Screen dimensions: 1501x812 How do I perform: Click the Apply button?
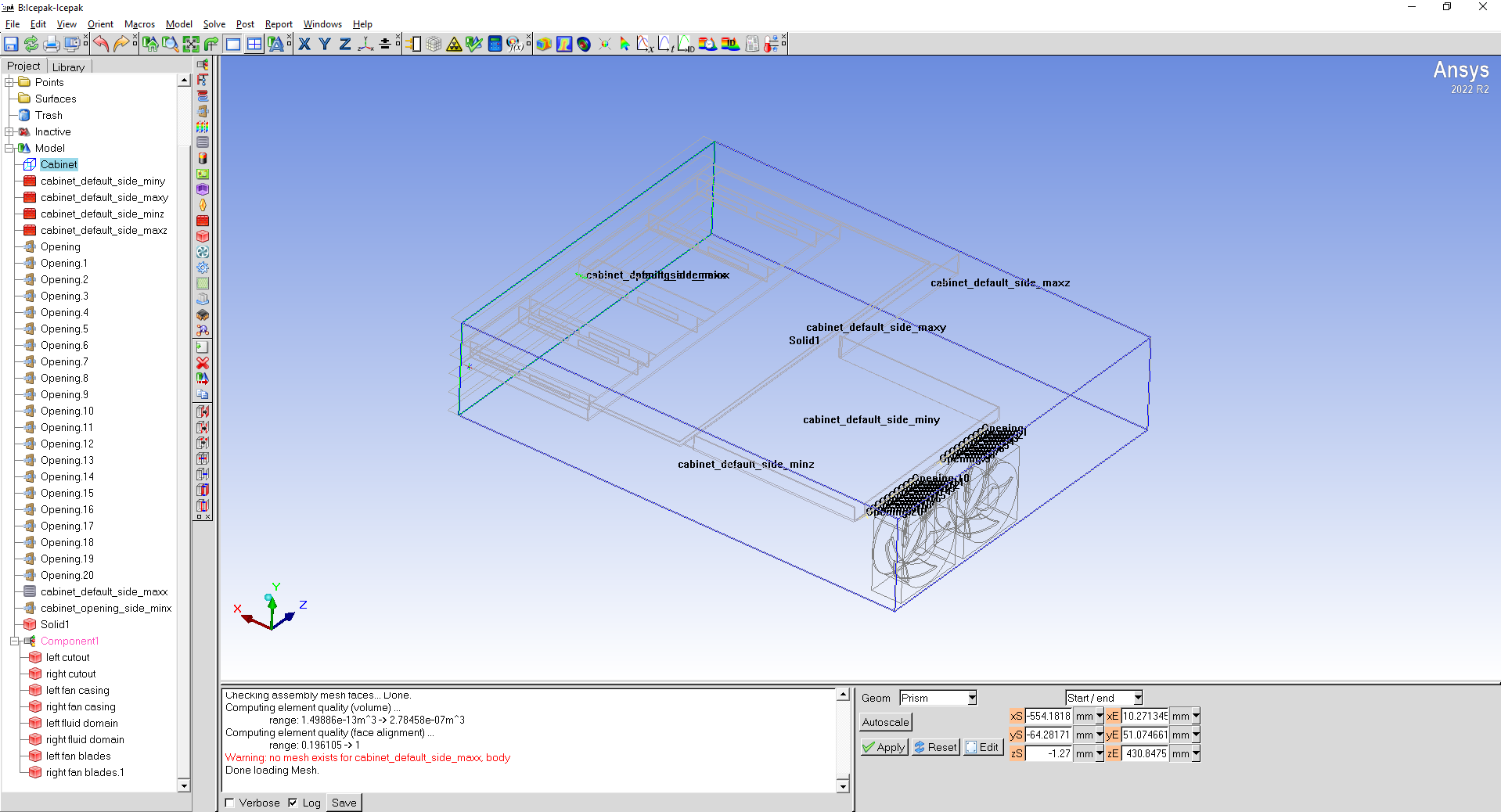(884, 747)
